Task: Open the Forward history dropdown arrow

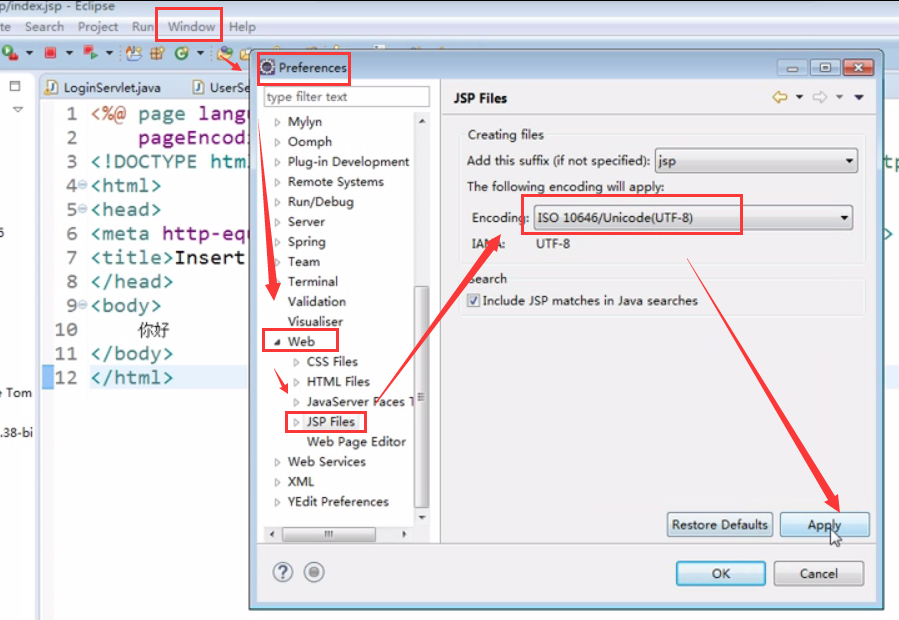Action: (839, 97)
